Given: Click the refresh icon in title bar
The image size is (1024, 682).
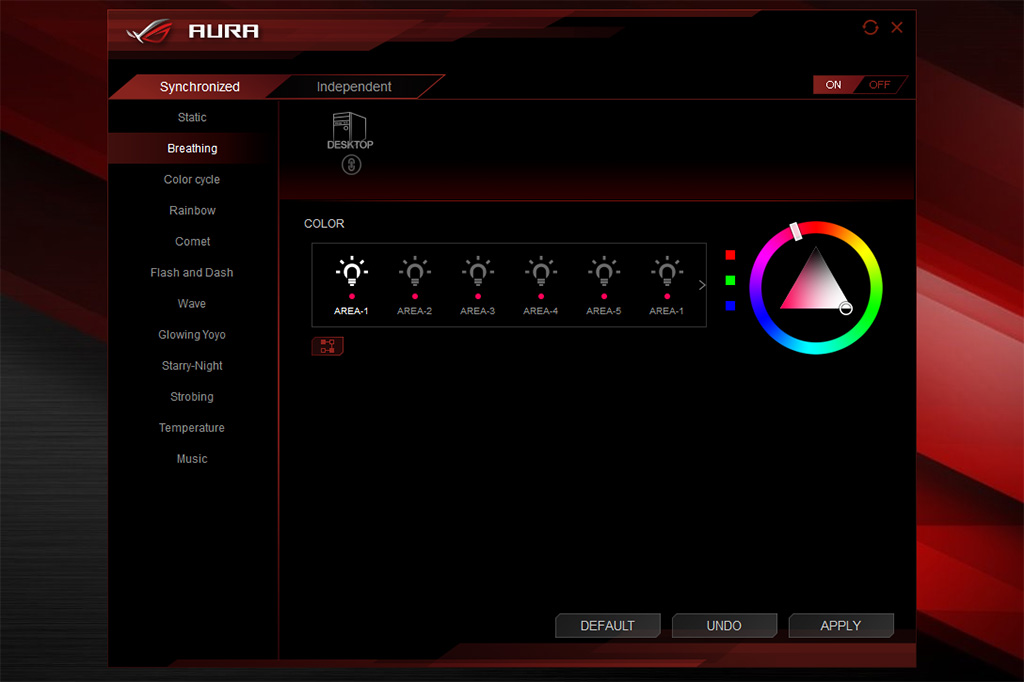Looking at the screenshot, I should point(870,28).
